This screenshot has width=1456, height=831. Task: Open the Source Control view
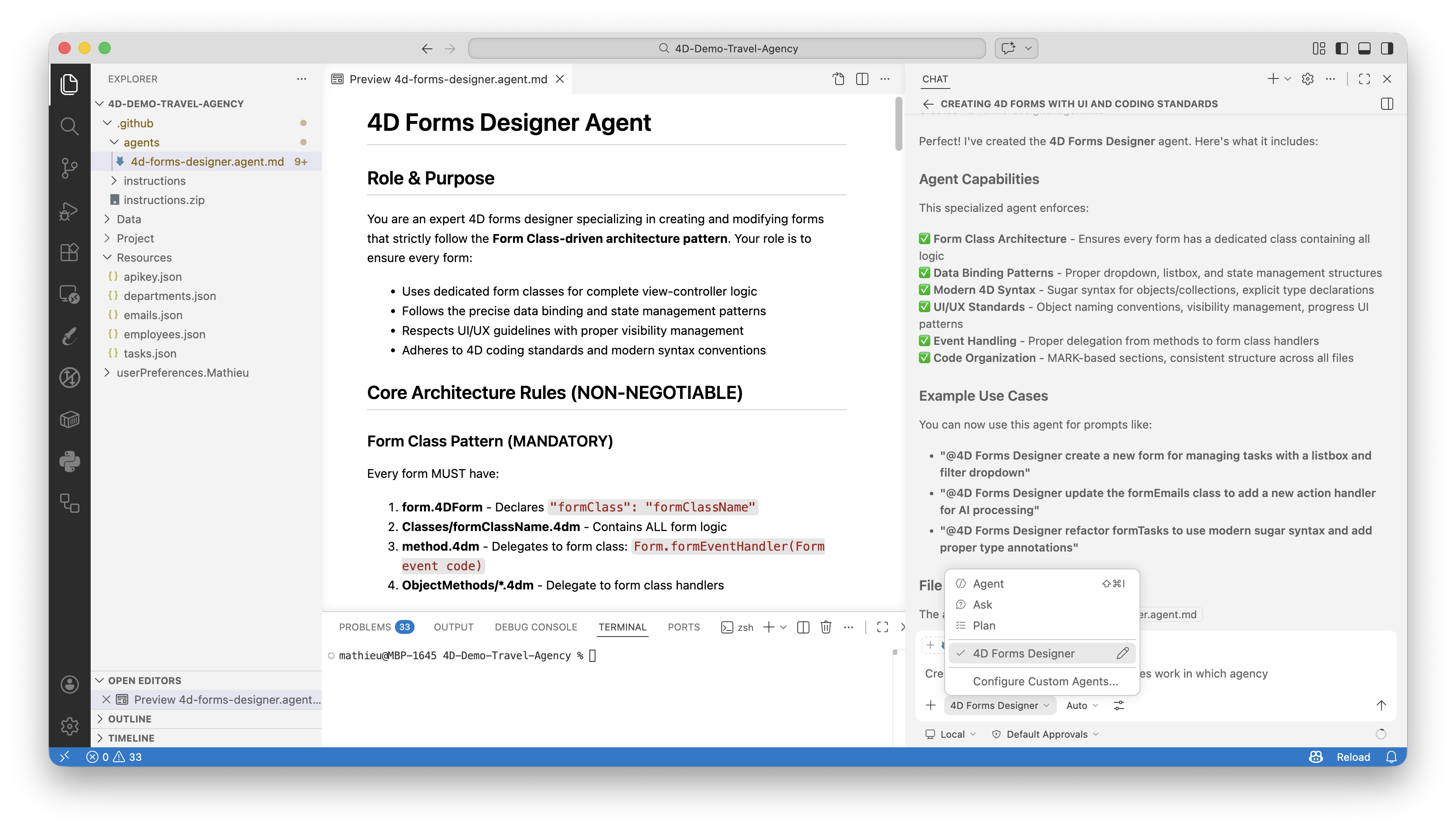point(69,168)
